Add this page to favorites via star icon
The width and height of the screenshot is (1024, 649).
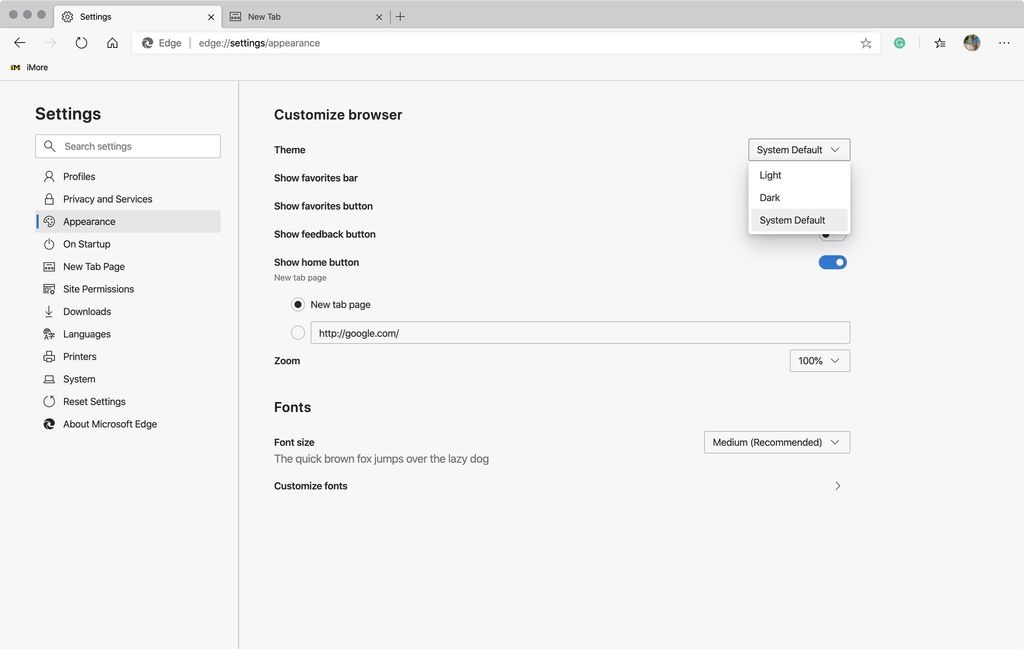tap(866, 42)
